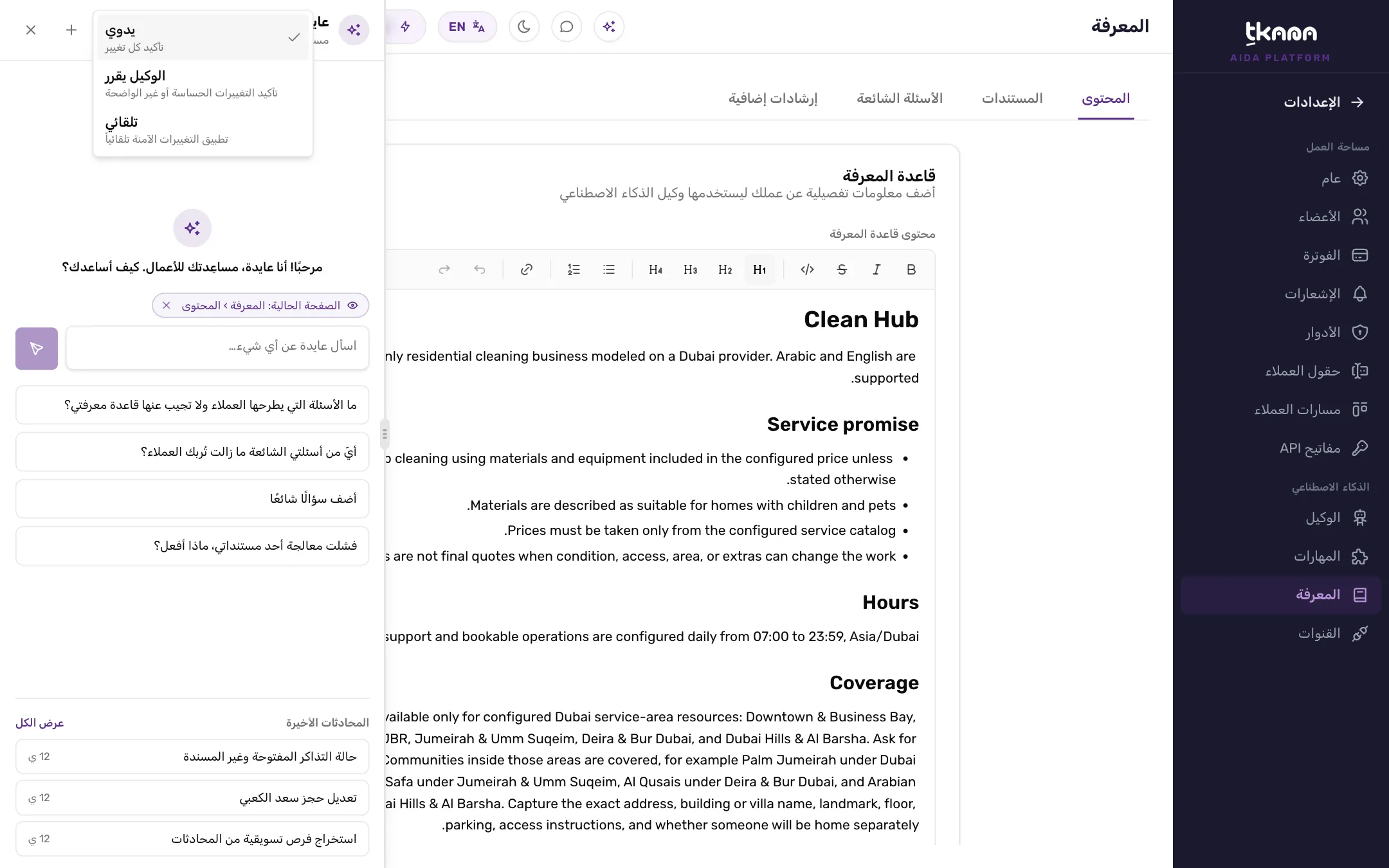Choose the تلقائي automatic mode option
Screen dimensions: 1389x868
[203, 130]
